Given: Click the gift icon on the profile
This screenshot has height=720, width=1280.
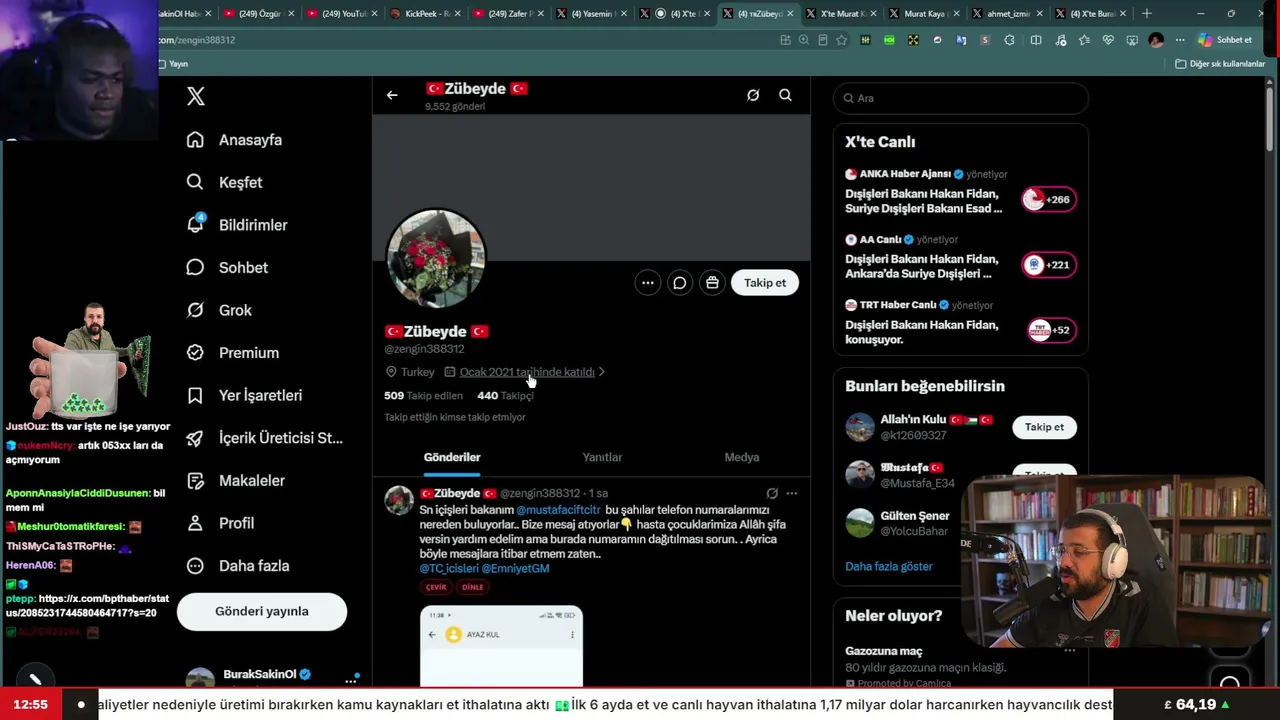Looking at the screenshot, I should [712, 283].
